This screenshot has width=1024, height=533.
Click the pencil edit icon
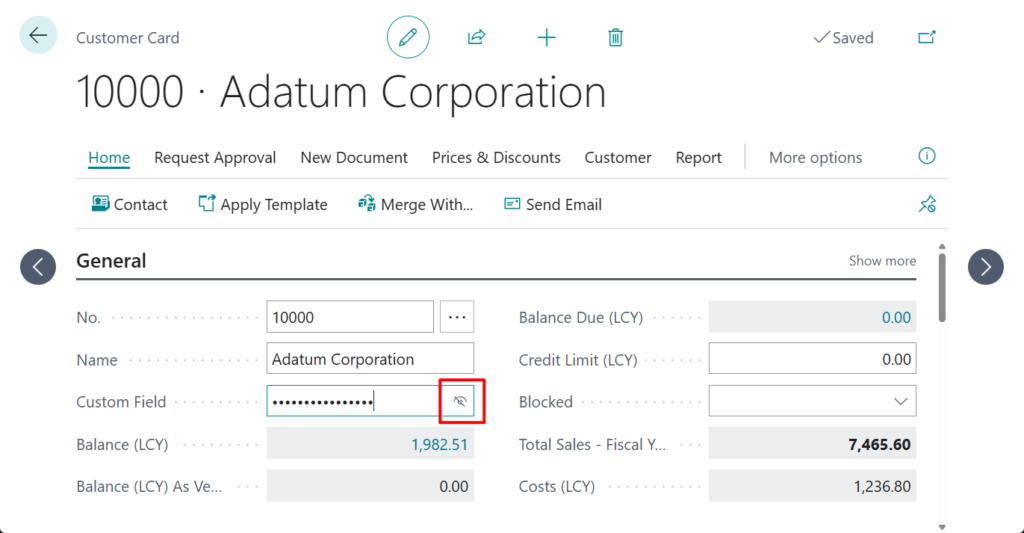(x=408, y=38)
